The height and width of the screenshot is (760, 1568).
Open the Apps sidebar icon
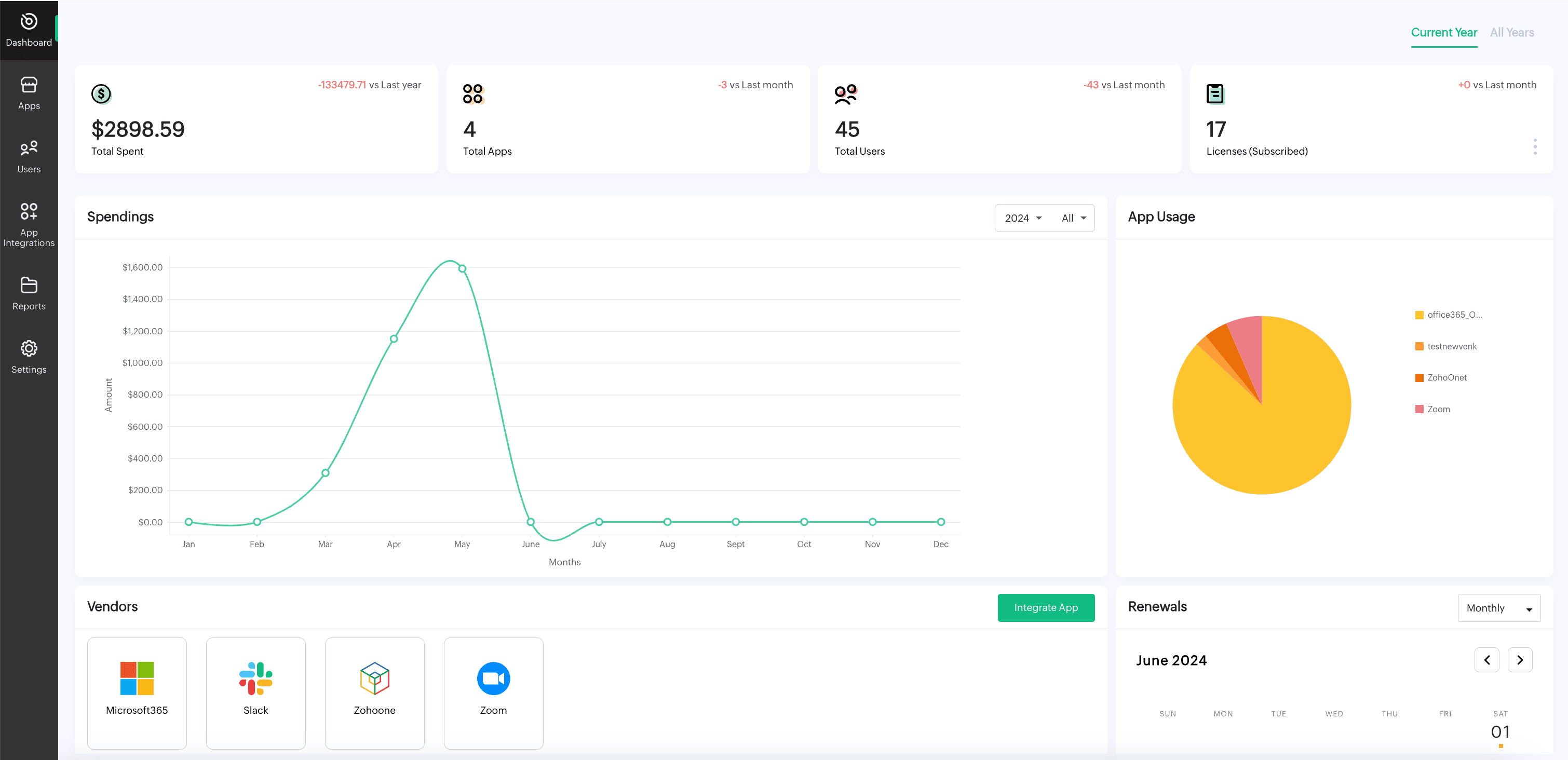point(29,85)
